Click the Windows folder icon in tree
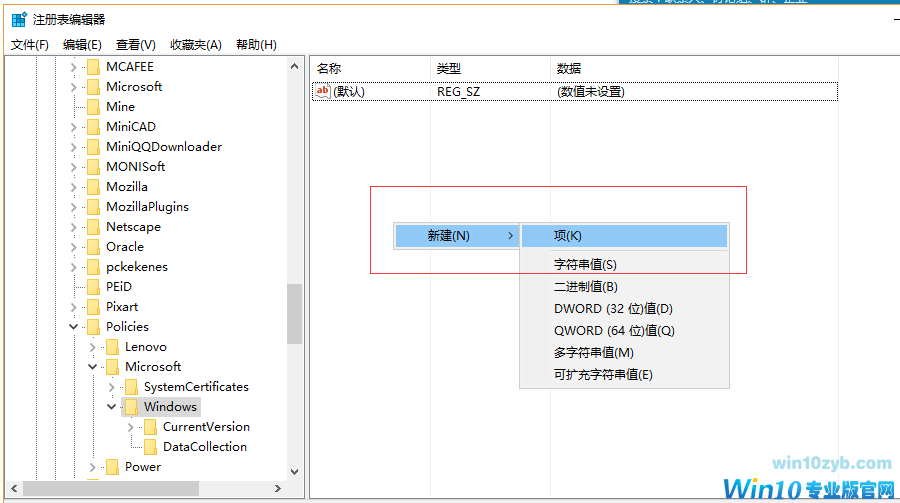Image resolution: width=900 pixels, height=503 pixels. point(131,407)
